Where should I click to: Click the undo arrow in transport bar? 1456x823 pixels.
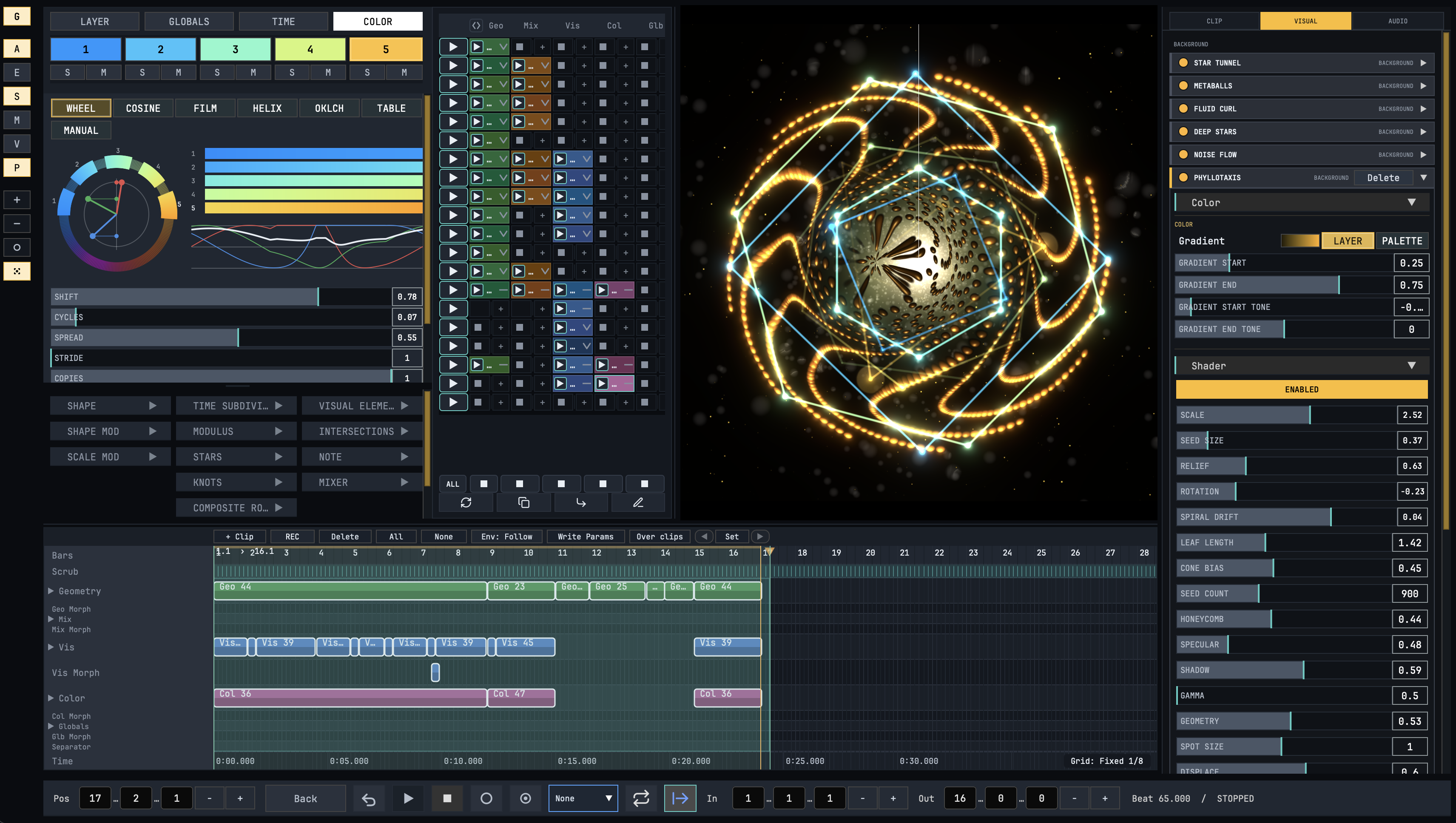[369, 798]
